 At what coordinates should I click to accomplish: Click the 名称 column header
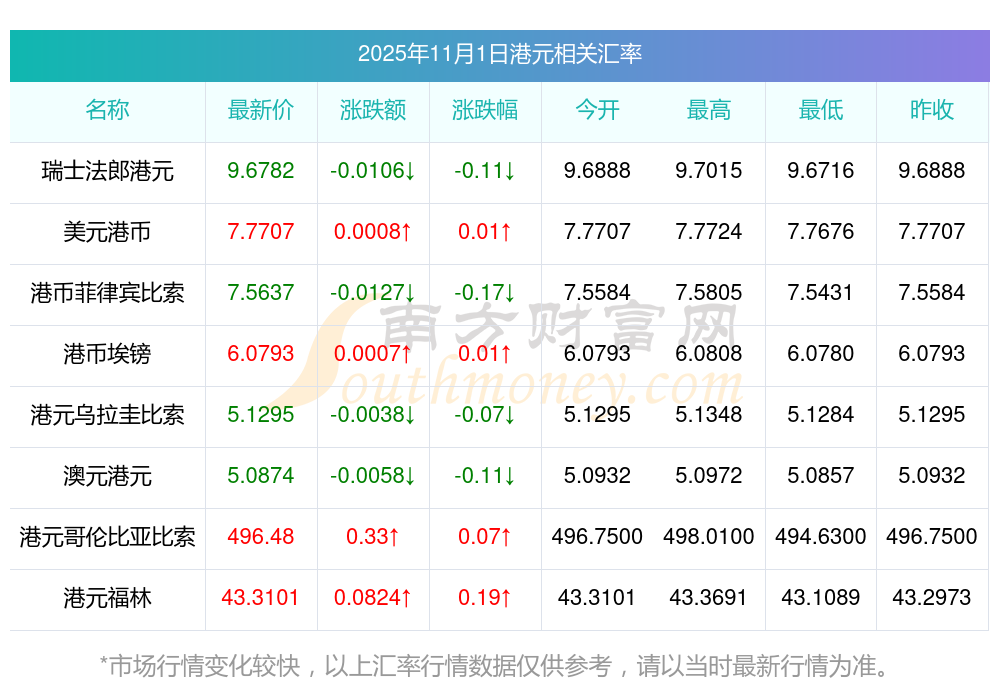(107, 110)
